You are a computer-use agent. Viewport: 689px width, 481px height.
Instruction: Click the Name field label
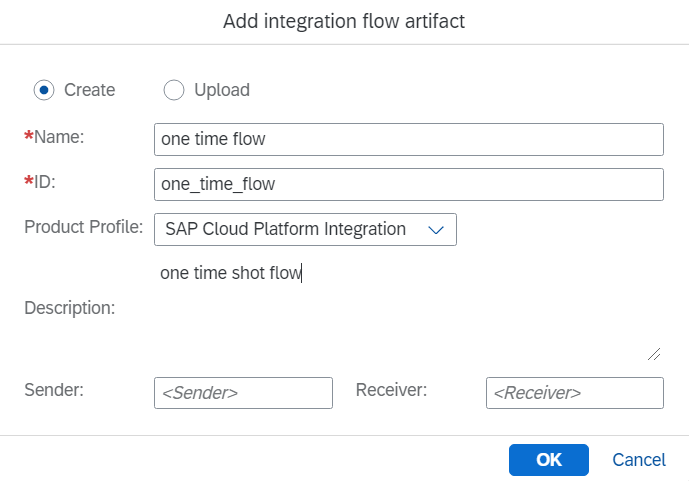59,138
